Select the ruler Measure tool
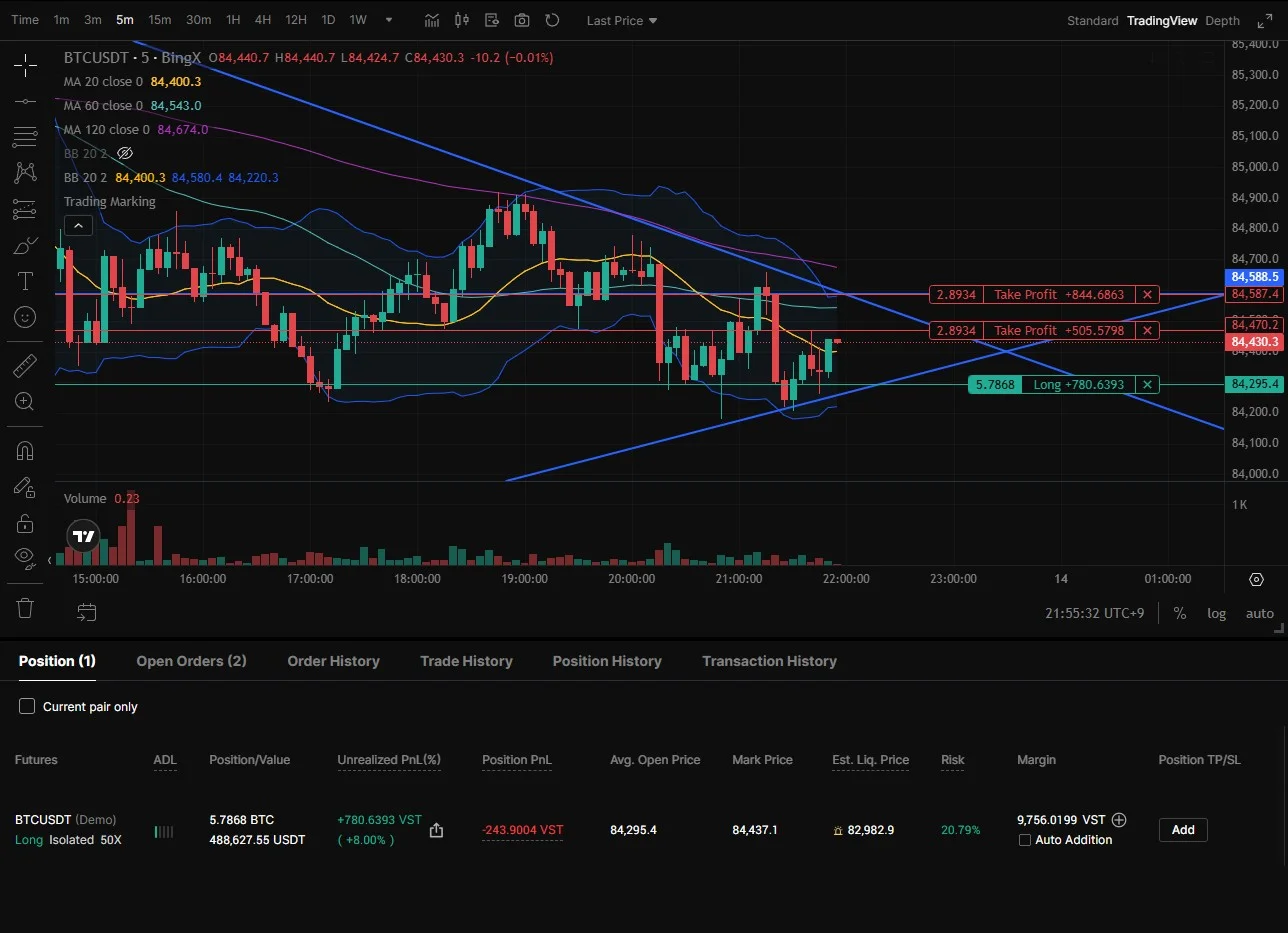This screenshot has width=1288, height=933. tap(25, 366)
